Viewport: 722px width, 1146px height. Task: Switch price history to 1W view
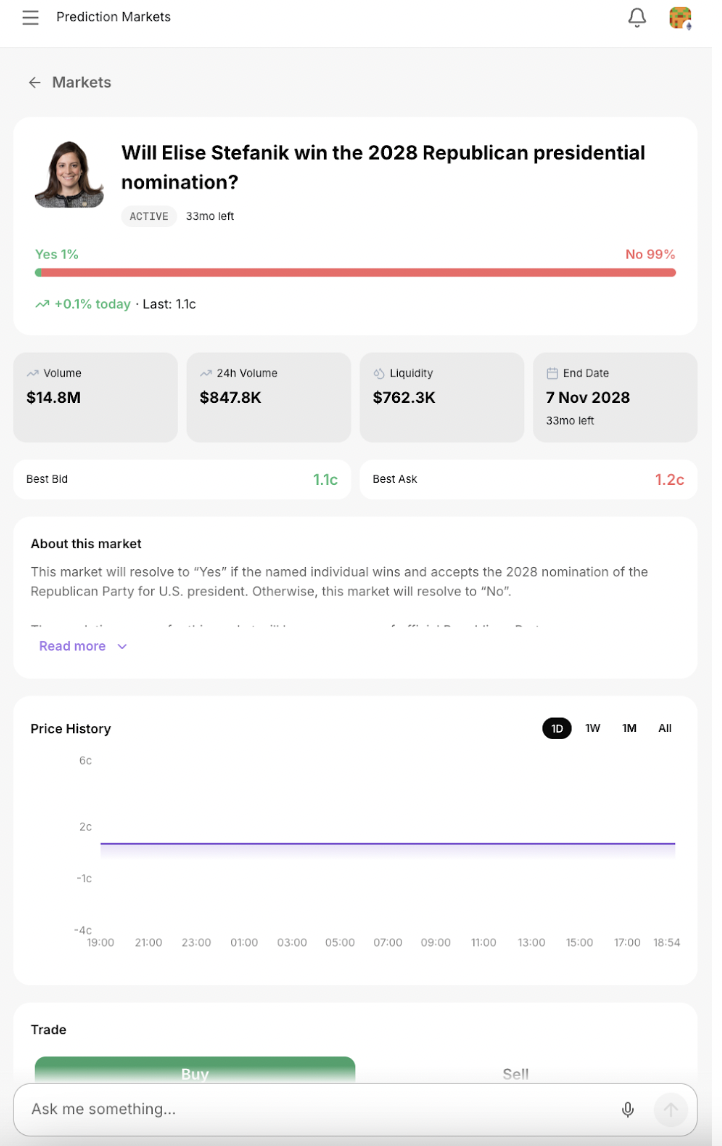click(x=592, y=728)
